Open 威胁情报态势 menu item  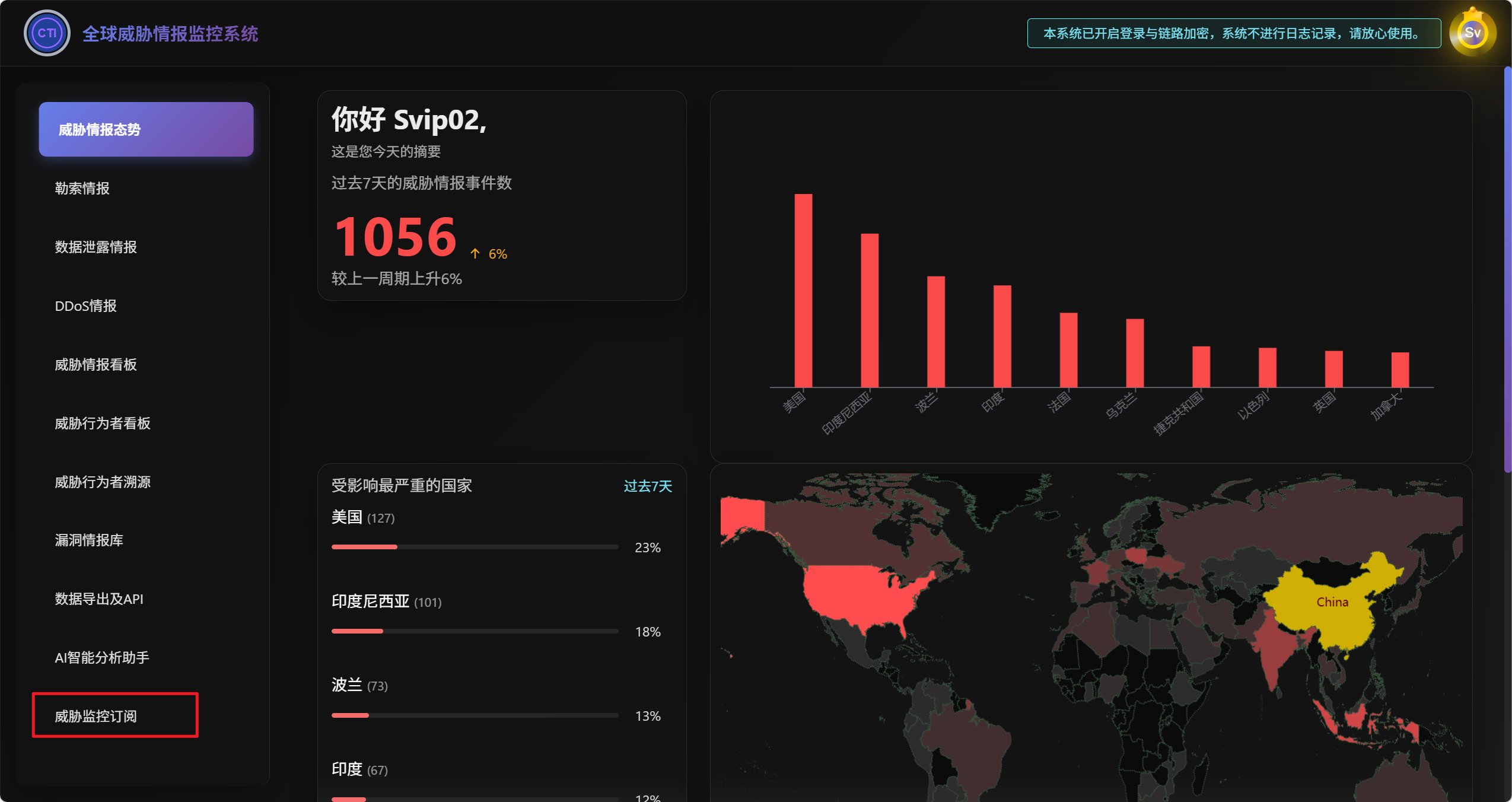pyautogui.click(x=146, y=129)
